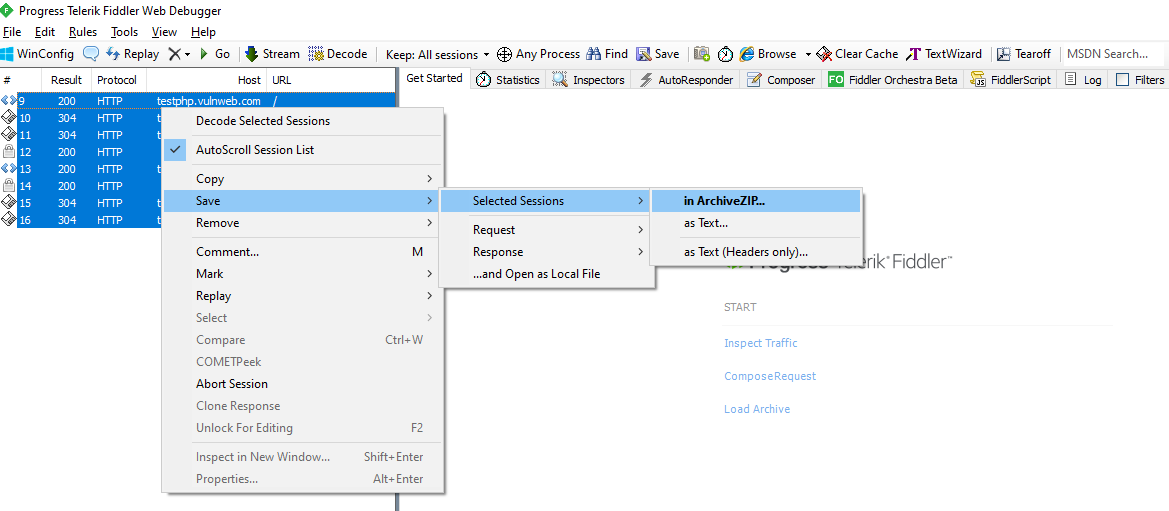Choose Decode Selected Sessions
Image resolution: width=1169 pixels, height=511 pixels.
[303, 121]
